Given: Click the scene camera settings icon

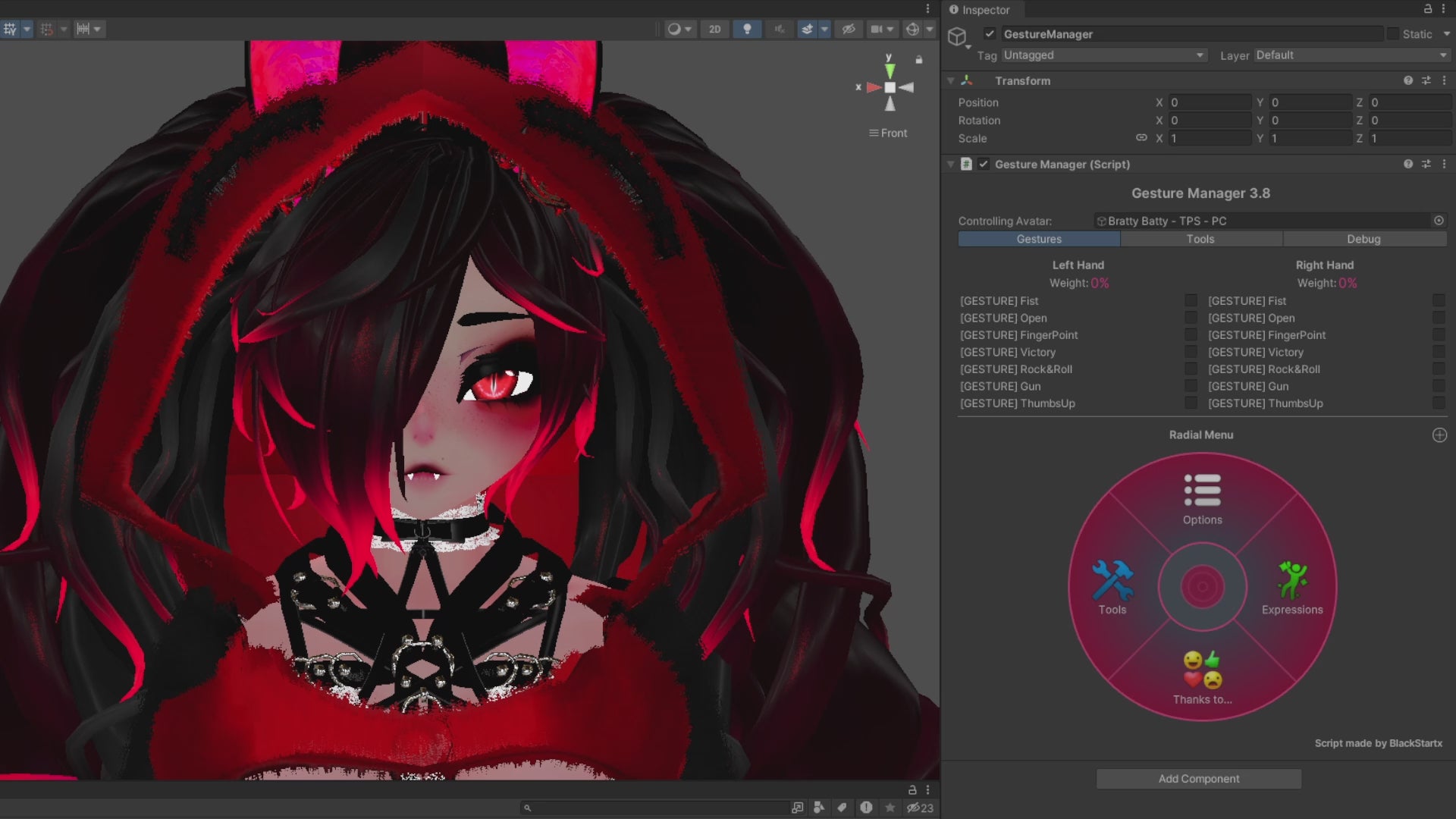Looking at the screenshot, I should tap(877, 29).
